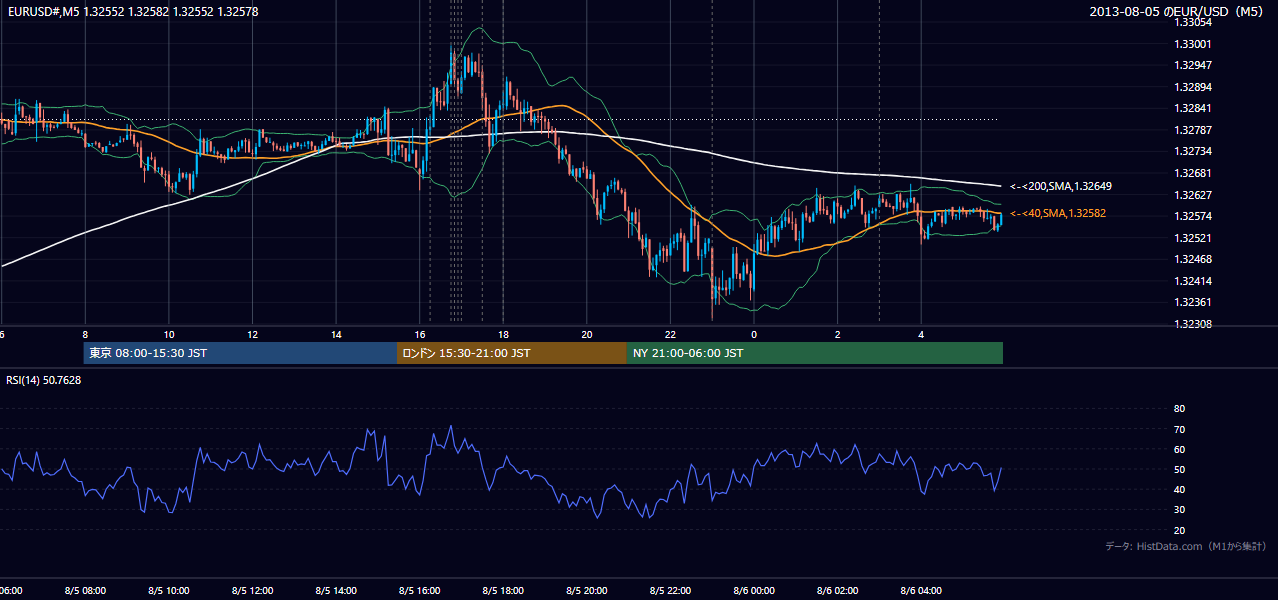Click the RSI(14) 50.7628 indicator label
The height and width of the screenshot is (600, 1278).
click(44, 380)
